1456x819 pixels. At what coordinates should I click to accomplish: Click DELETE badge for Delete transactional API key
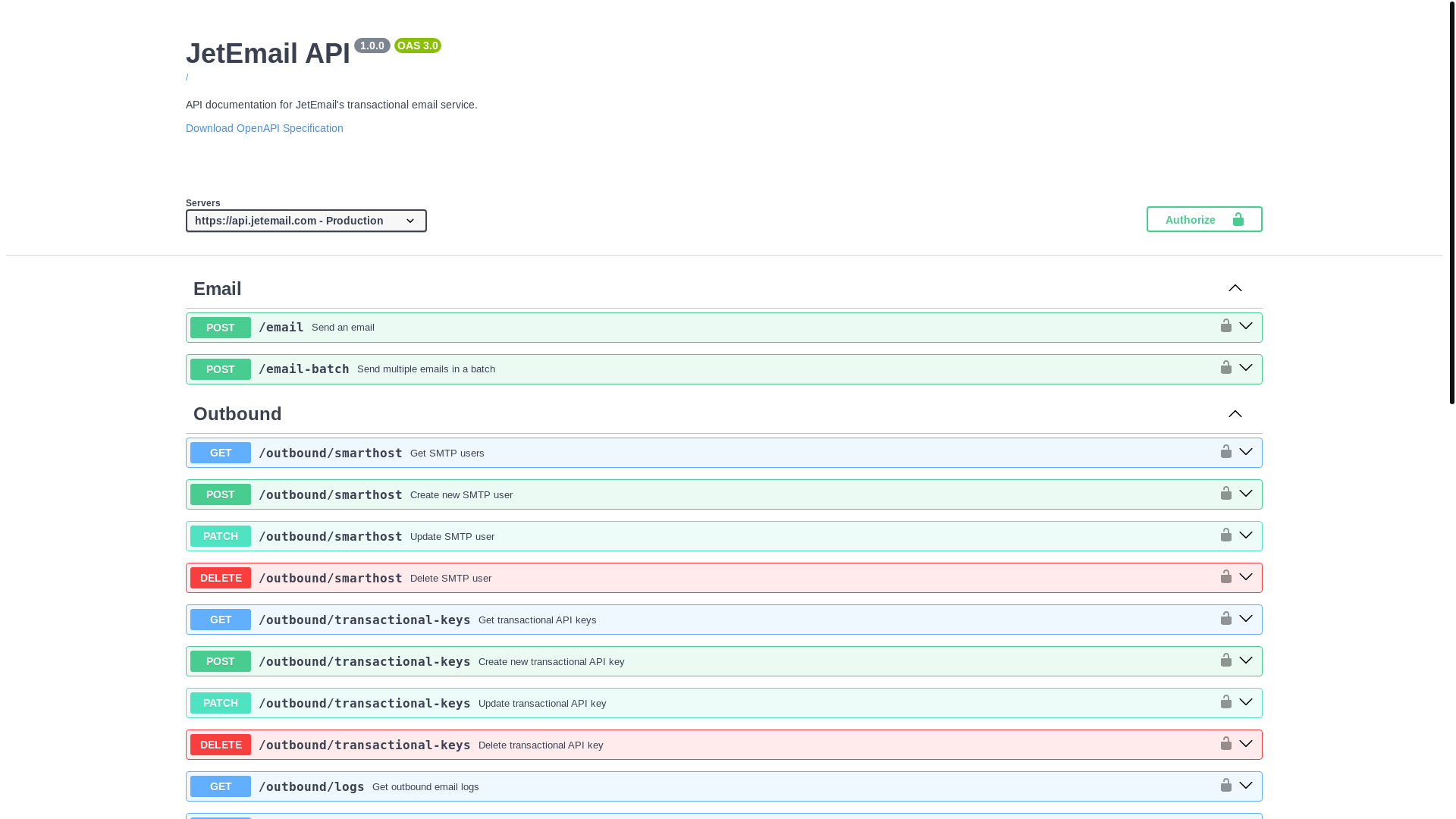click(221, 745)
